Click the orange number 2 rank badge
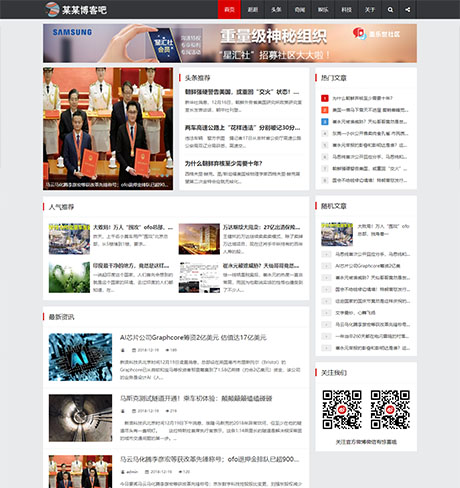 325,110
